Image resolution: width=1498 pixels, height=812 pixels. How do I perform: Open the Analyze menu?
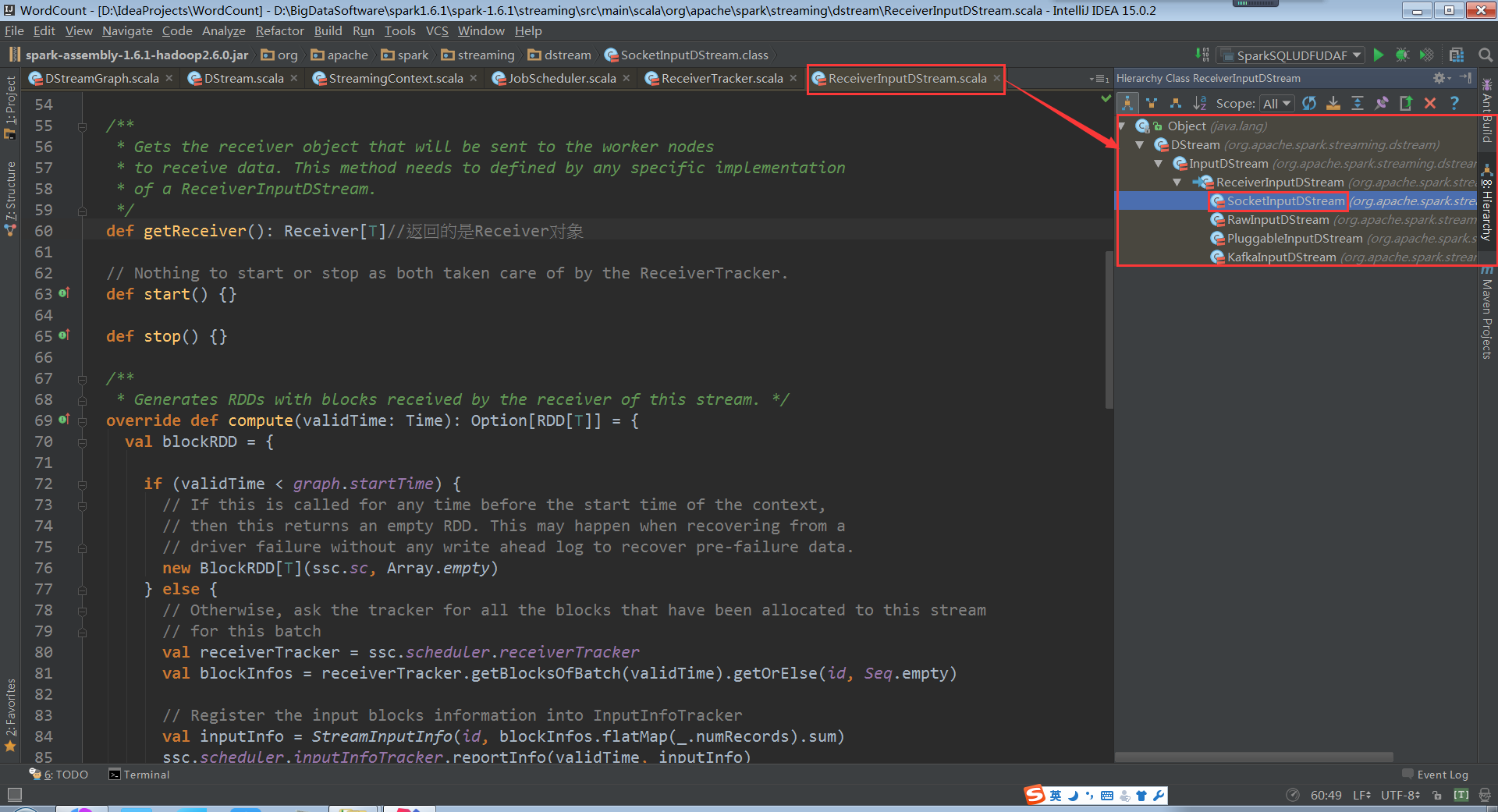(x=223, y=30)
